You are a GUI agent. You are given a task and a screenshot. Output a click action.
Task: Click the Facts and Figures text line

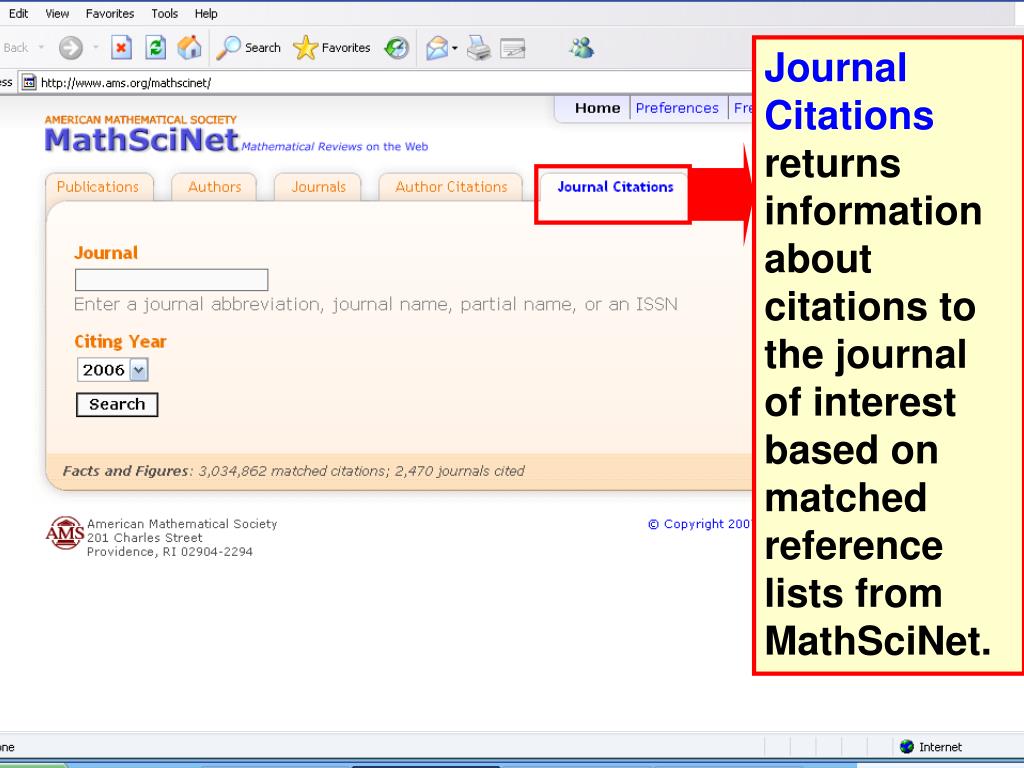293,471
